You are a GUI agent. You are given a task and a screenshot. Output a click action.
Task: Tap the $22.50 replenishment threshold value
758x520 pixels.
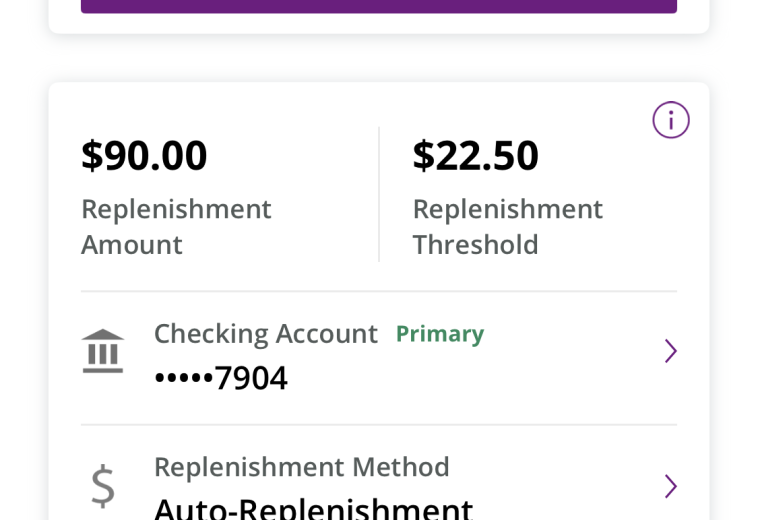pos(475,156)
